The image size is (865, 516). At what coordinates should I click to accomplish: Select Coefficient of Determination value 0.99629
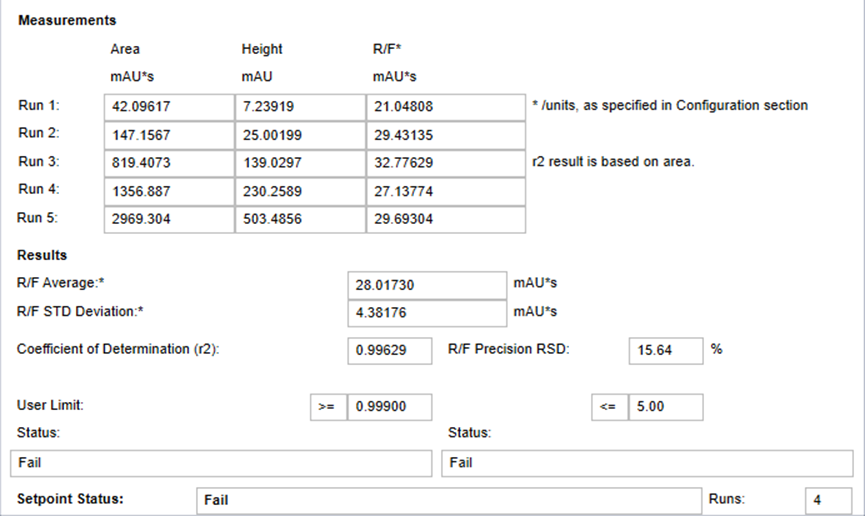389,351
